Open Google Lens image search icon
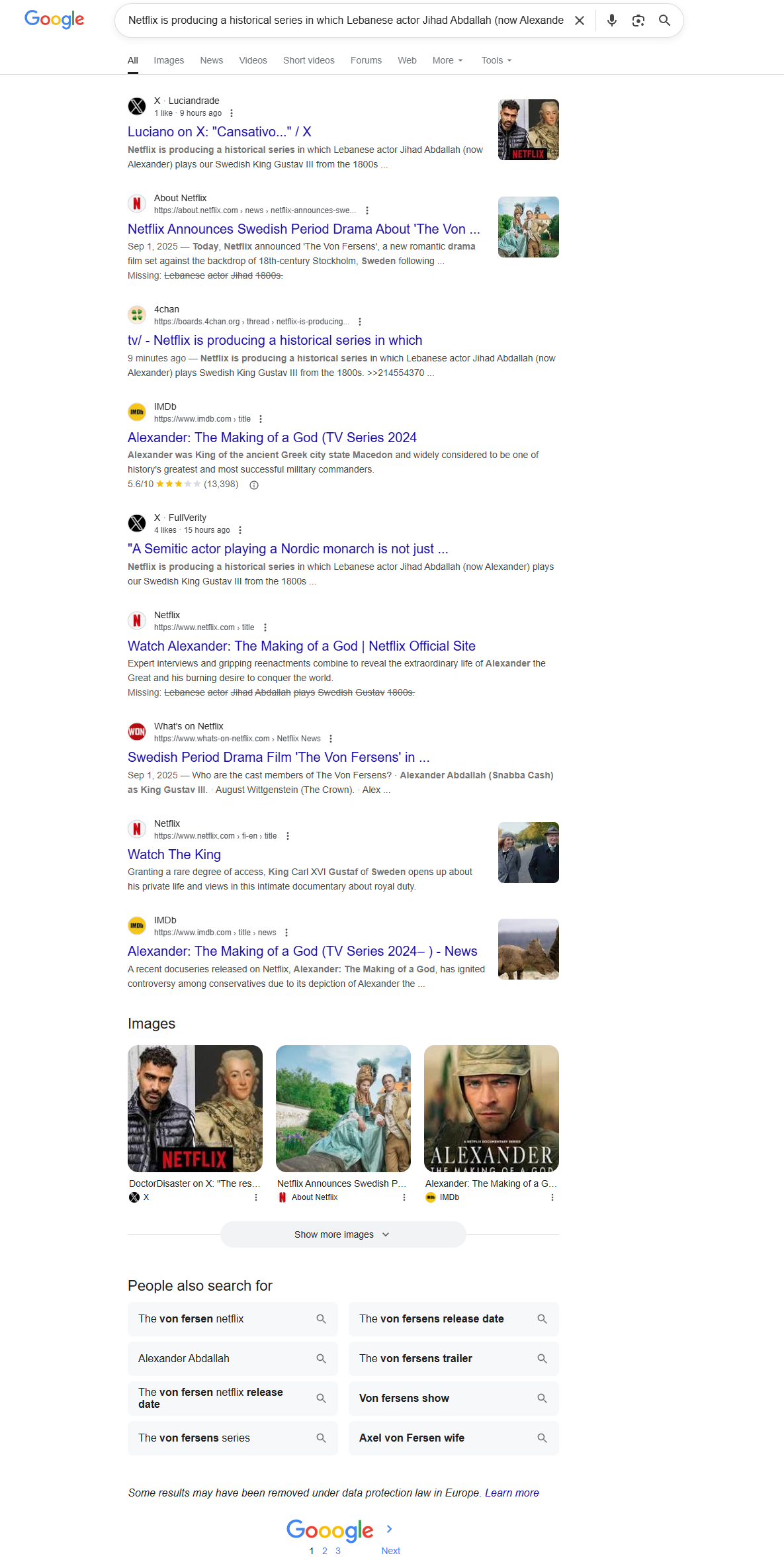Screen dimensions: 784x1568 click(x=638, y=21)
